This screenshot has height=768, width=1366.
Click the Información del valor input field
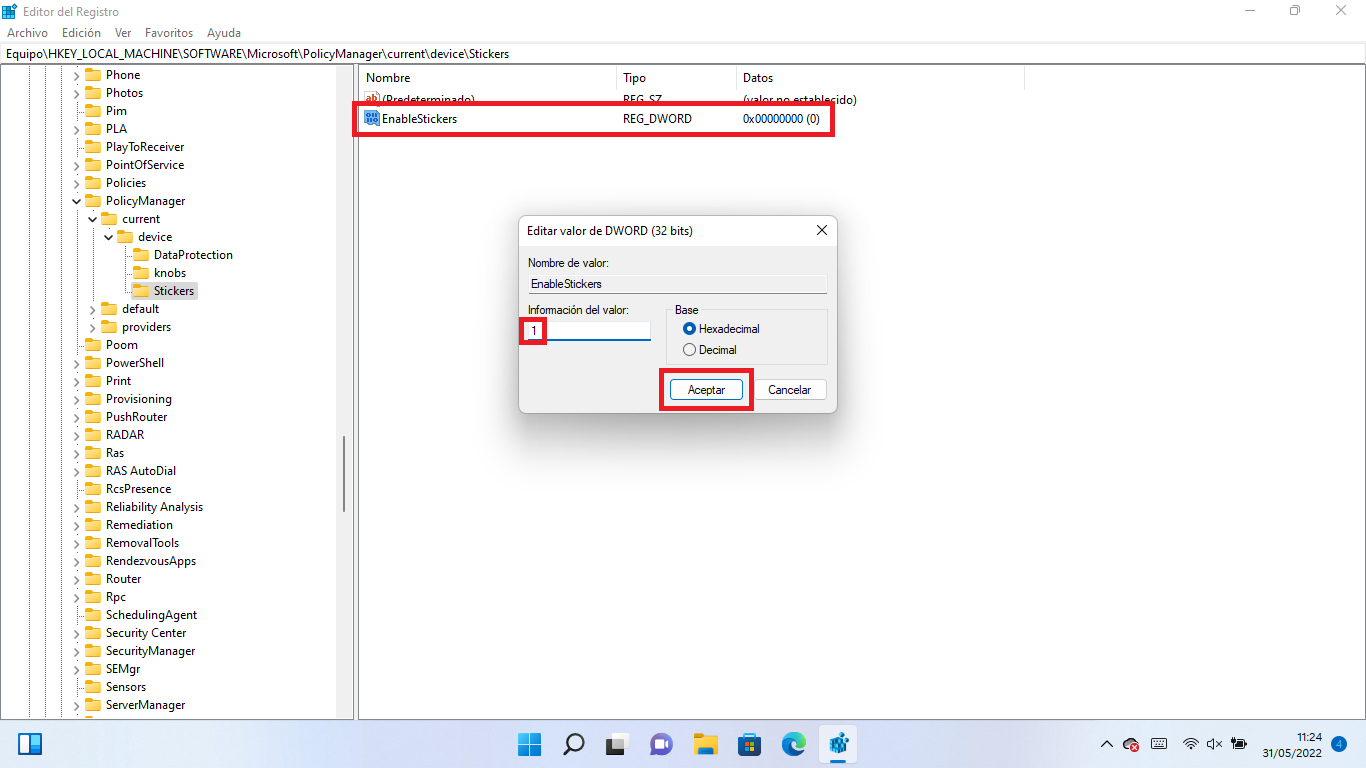tap(589, 330)
